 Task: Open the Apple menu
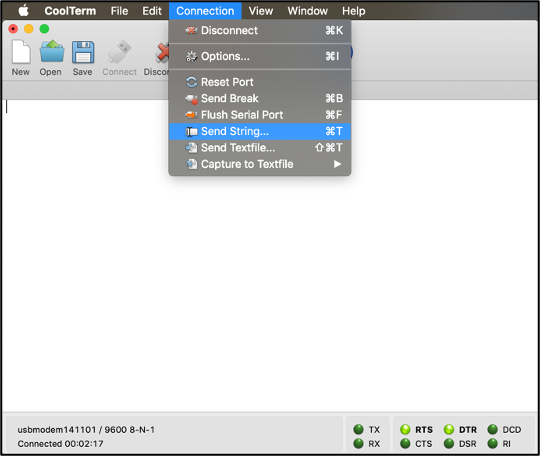click(23, 11)
